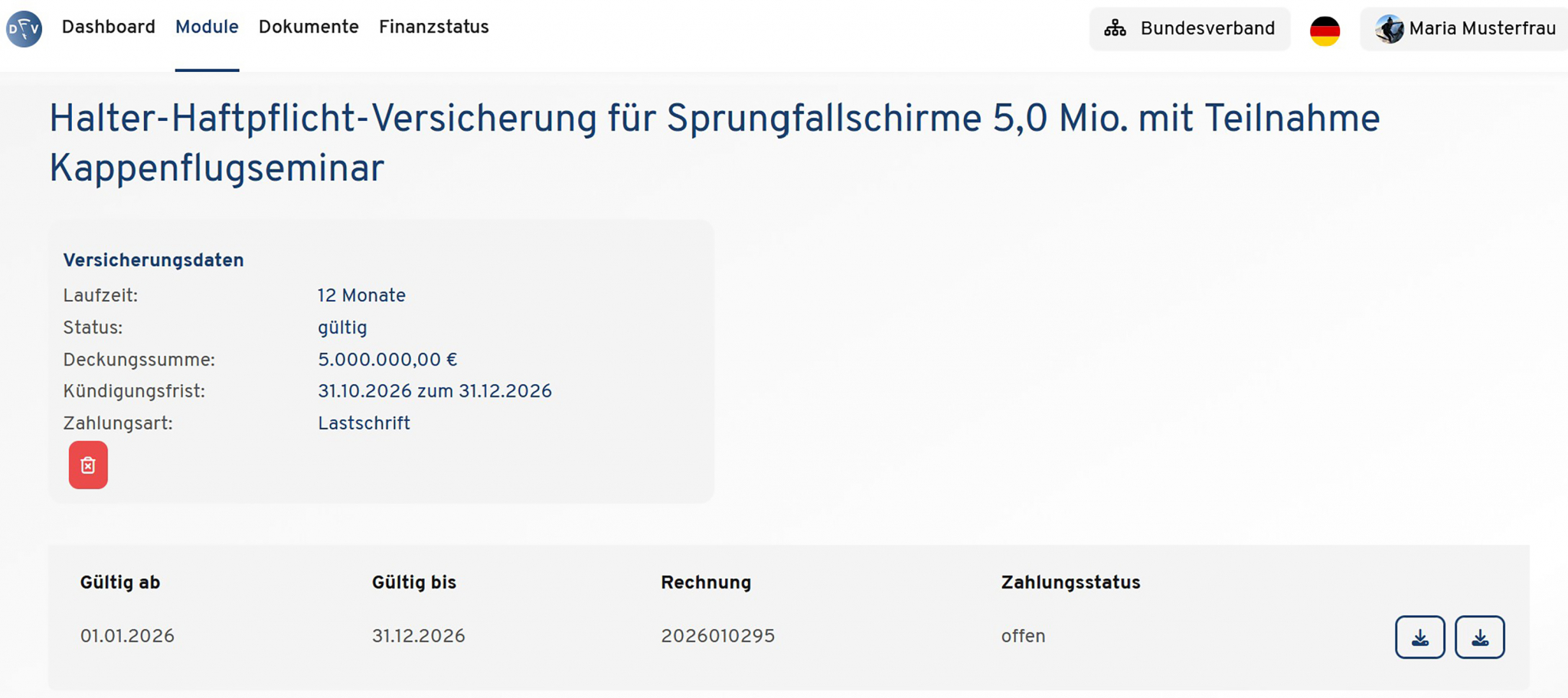Click the Rechnung column header
Viewport: 1568px width, 698px height.
706,582
